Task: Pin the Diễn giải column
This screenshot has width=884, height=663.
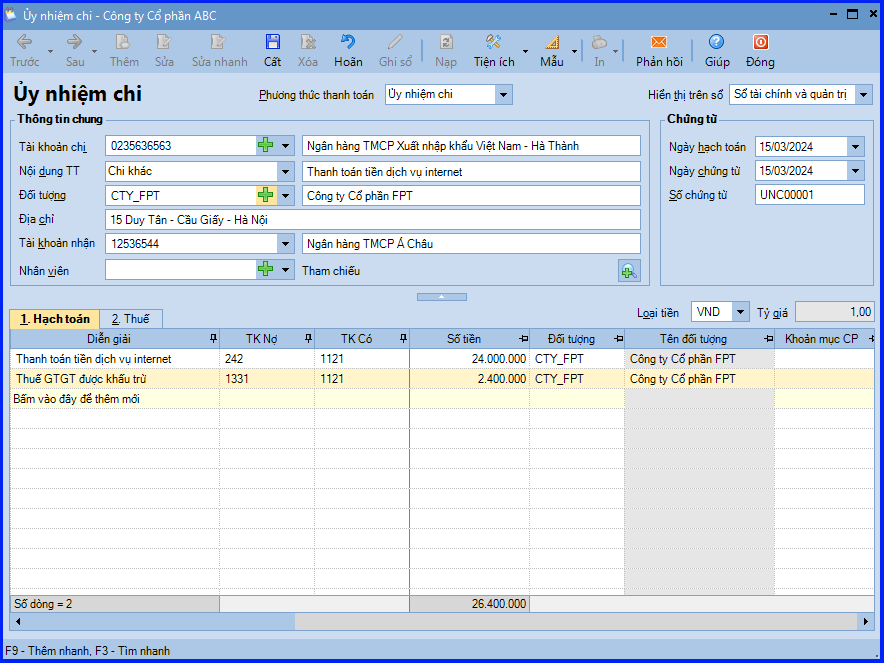Action: [x=213, y=339]
